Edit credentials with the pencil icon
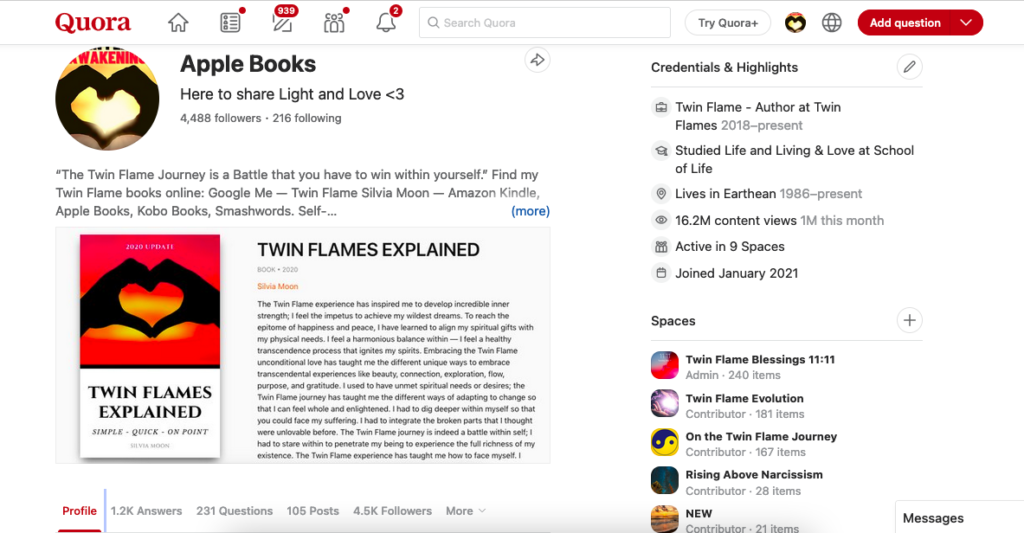The image size is (1024, 533). 909,67
